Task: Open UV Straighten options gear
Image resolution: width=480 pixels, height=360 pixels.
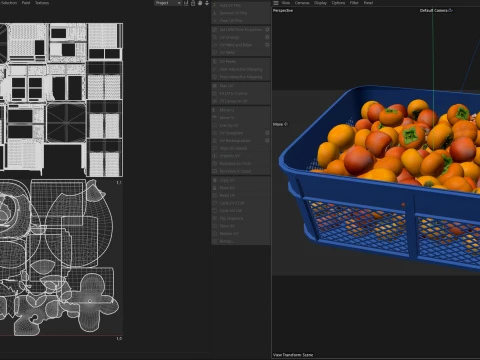Action: (x=267, y=133)
